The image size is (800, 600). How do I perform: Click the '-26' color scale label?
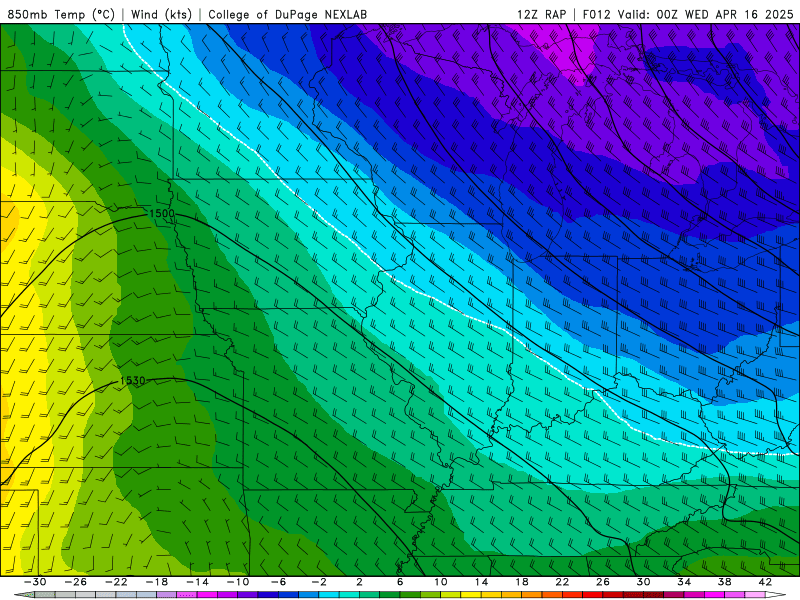pos(76,582)
